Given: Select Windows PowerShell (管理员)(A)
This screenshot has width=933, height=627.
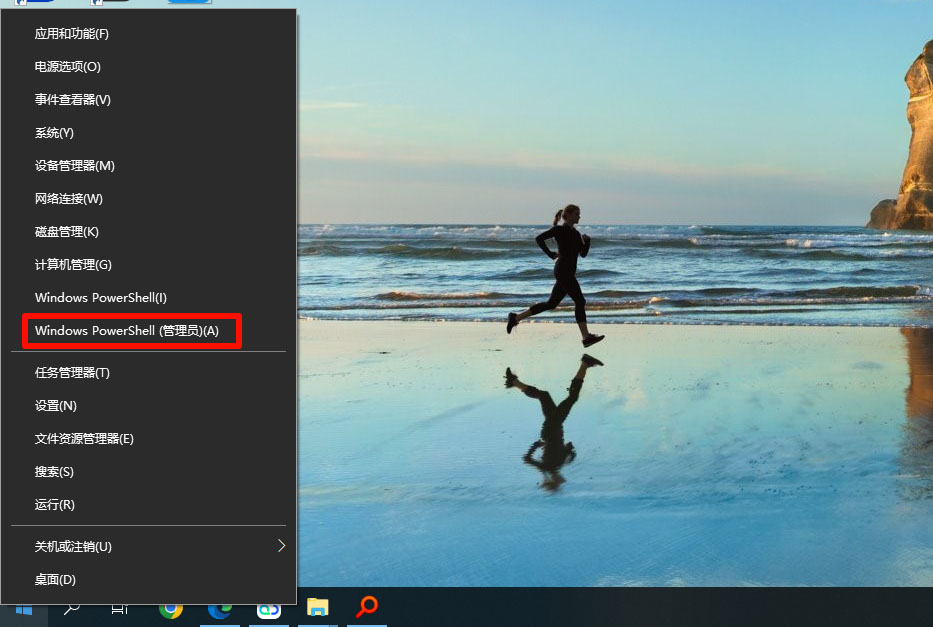Looking at the screenshot, I should [127, 331].
